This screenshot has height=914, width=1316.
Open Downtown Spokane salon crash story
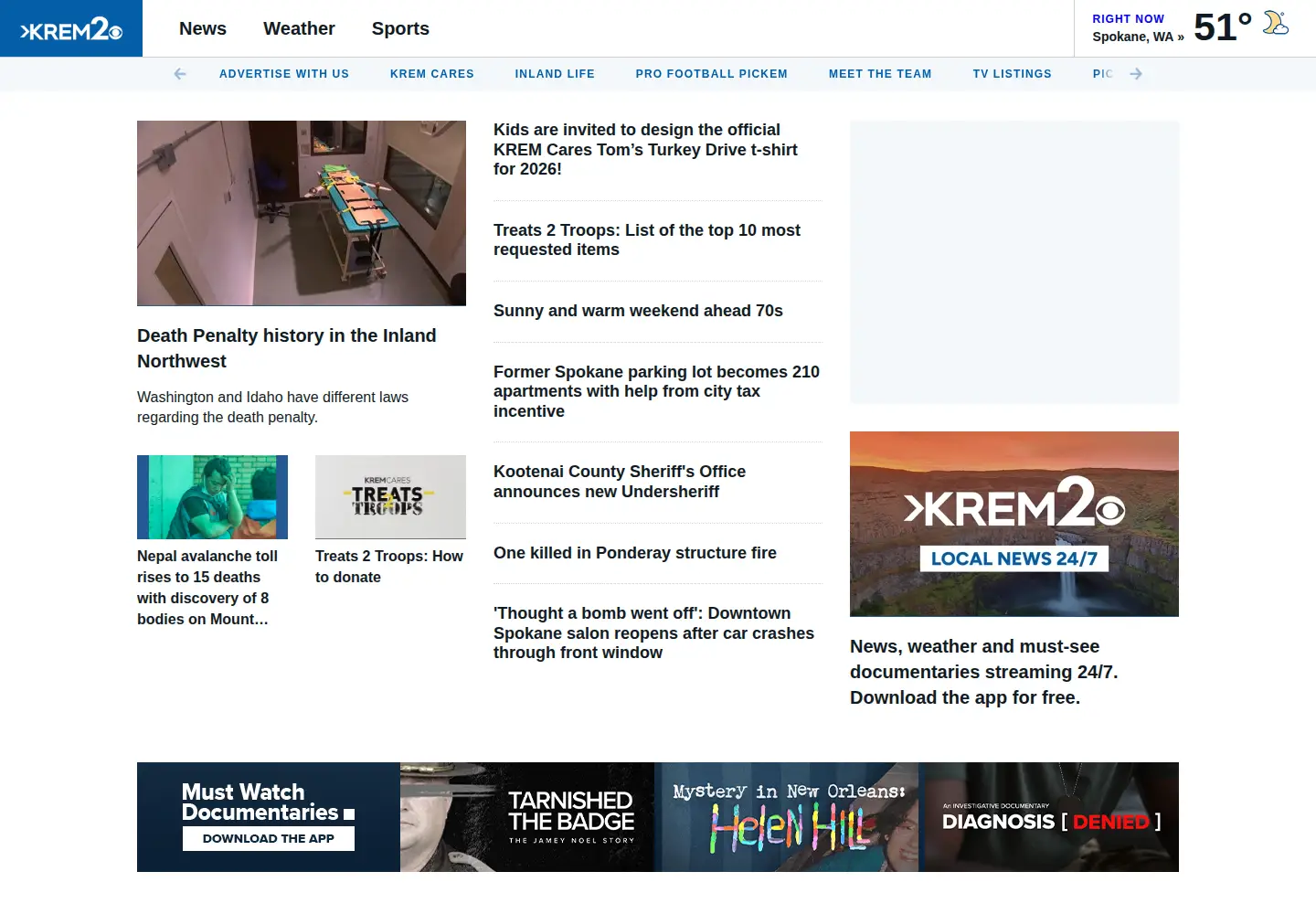coord(653,632)
